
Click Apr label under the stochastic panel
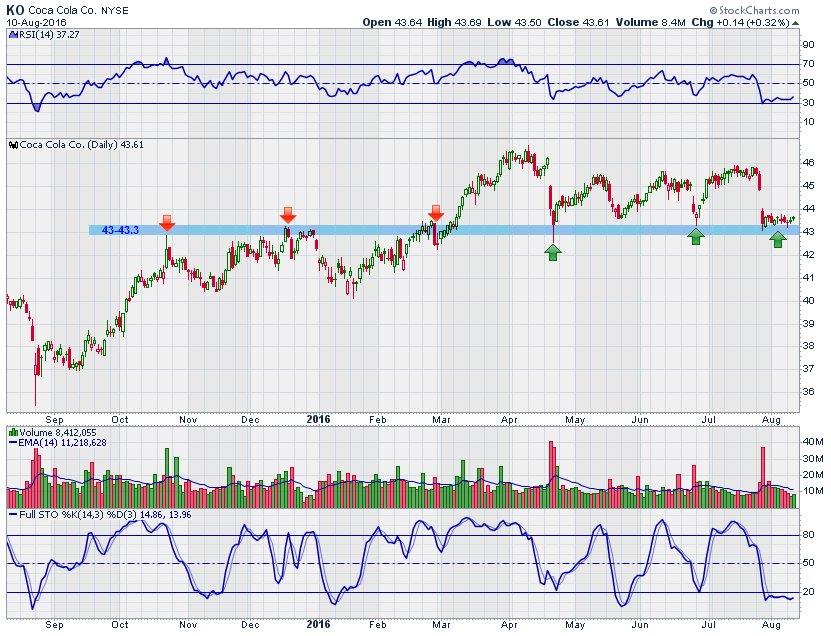pos(509,624)
